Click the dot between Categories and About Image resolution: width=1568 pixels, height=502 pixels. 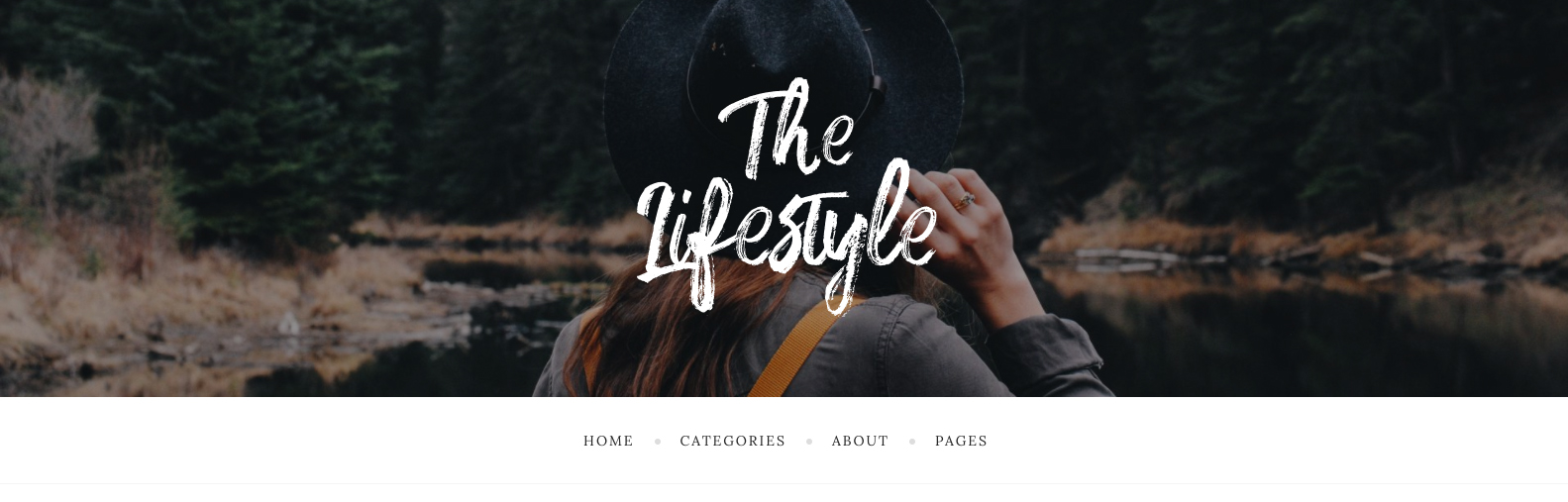pos(809,442)
